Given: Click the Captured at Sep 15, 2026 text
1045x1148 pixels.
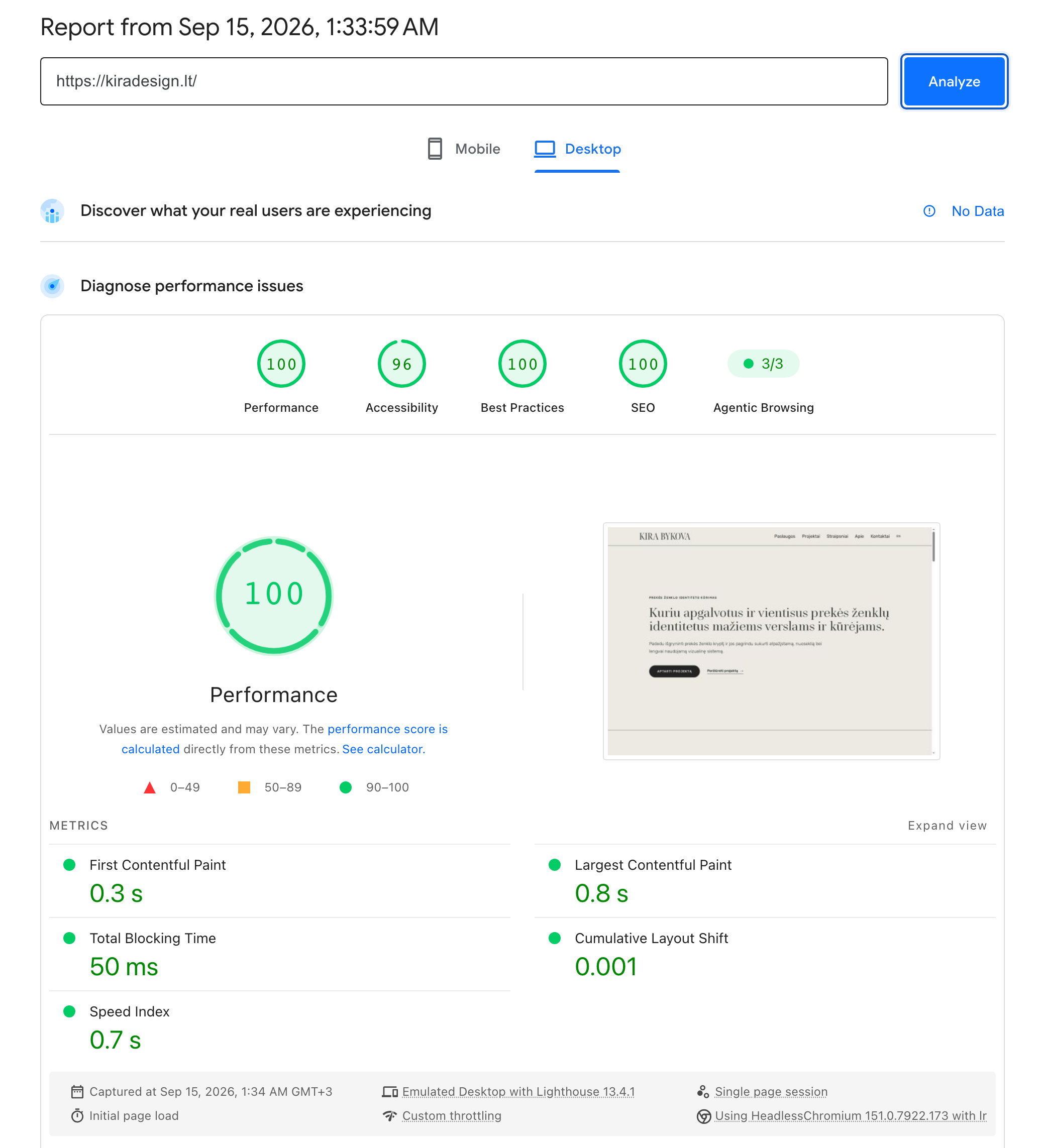Looking at the screenshot, I should (210, 1092).
